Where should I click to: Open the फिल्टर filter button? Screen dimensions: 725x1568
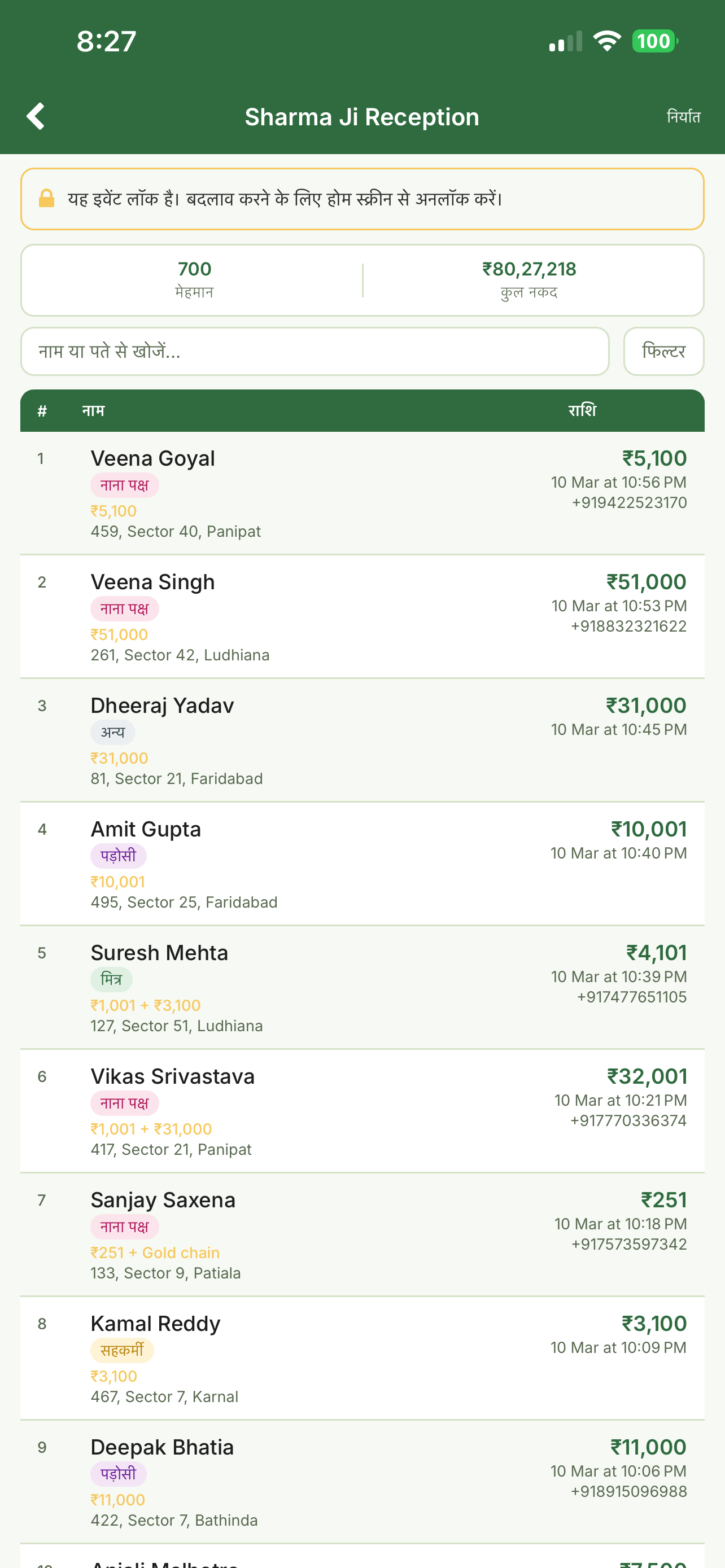663,351
